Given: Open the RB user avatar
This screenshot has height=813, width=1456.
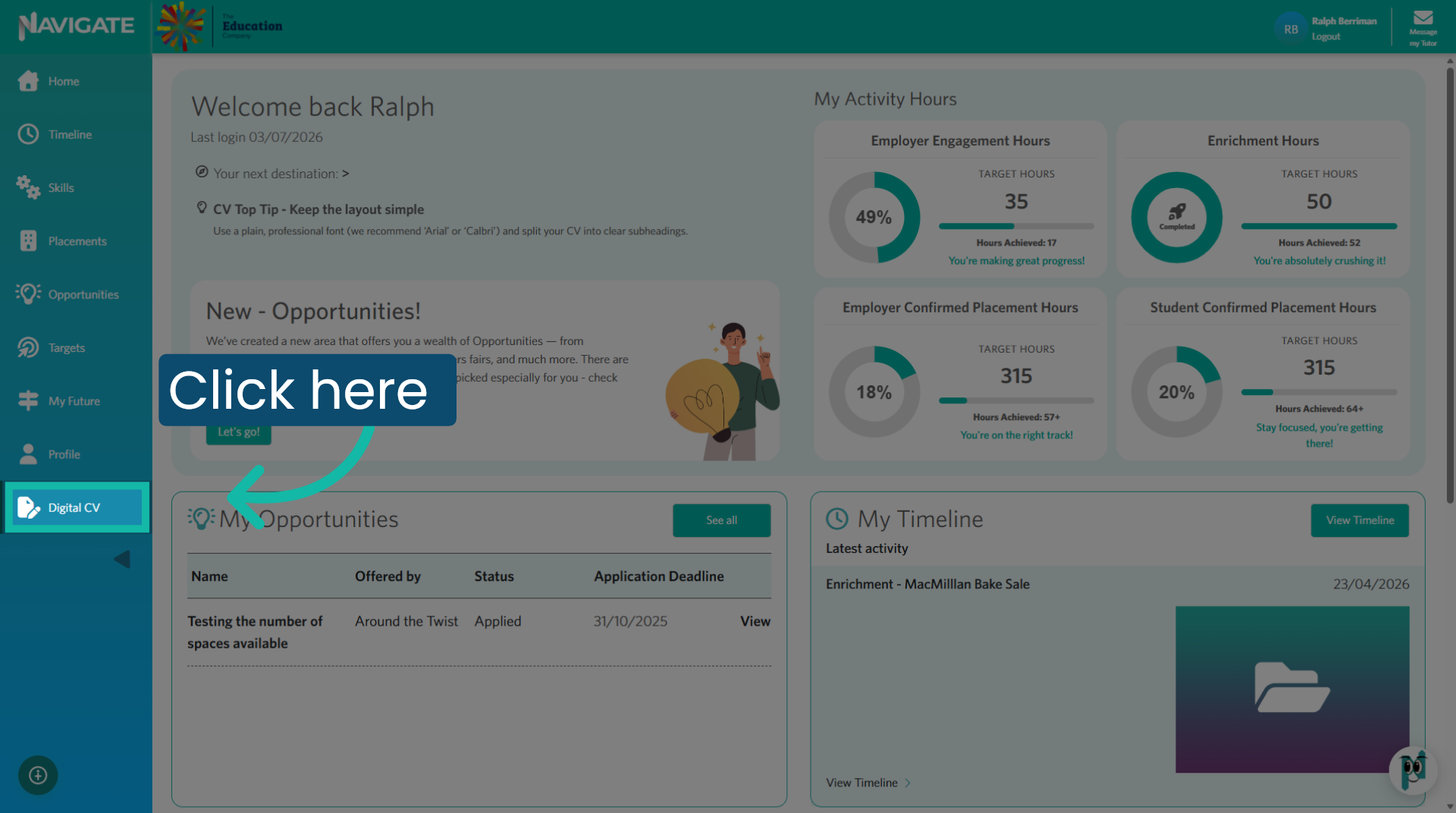Looking at the screenshot, I should [x=1291, y=29].
